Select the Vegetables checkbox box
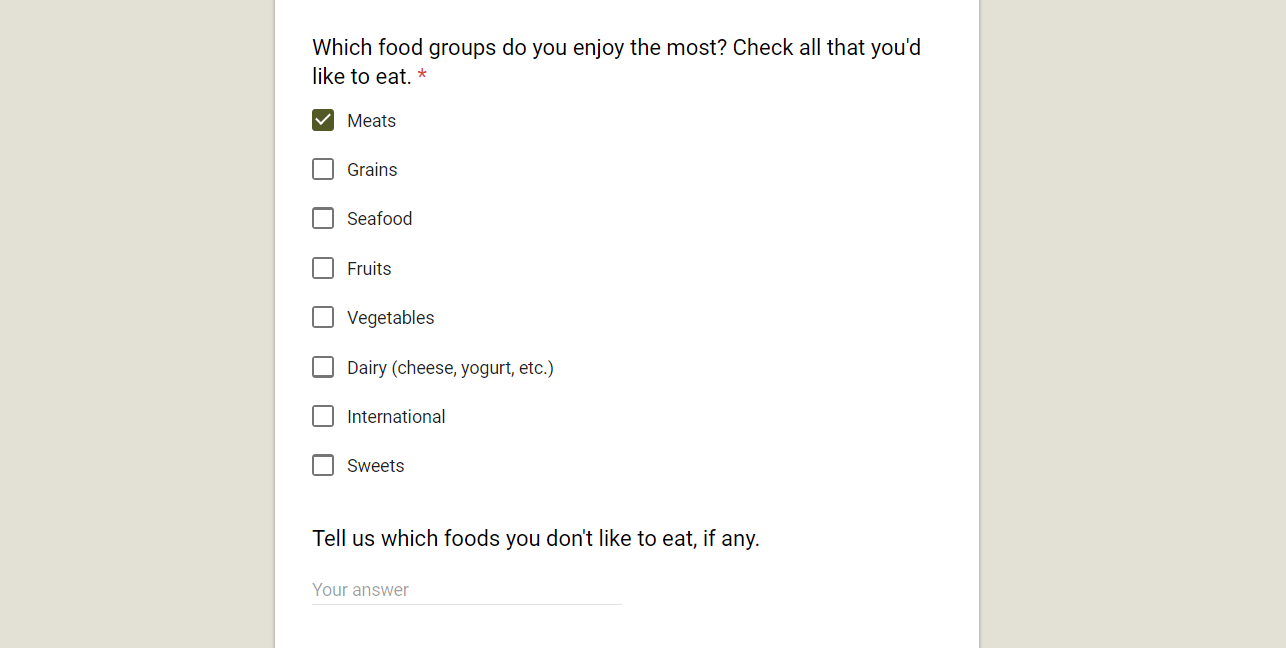The image size is (1286, 648). coord(323,318)
